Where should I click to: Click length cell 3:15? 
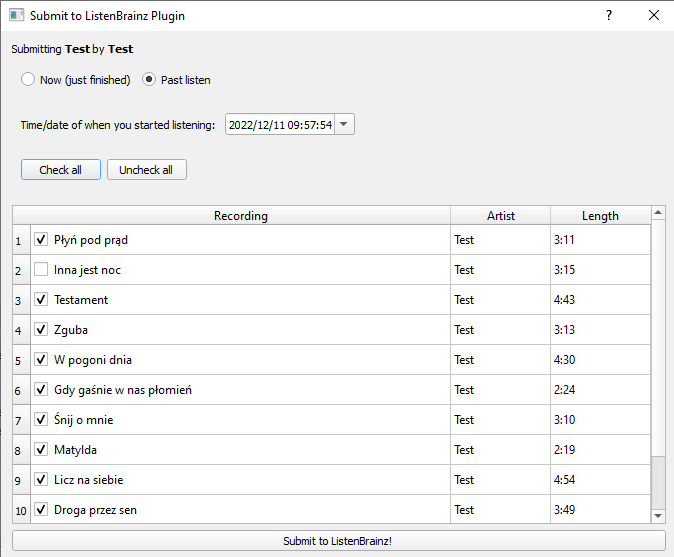[600, 270]
